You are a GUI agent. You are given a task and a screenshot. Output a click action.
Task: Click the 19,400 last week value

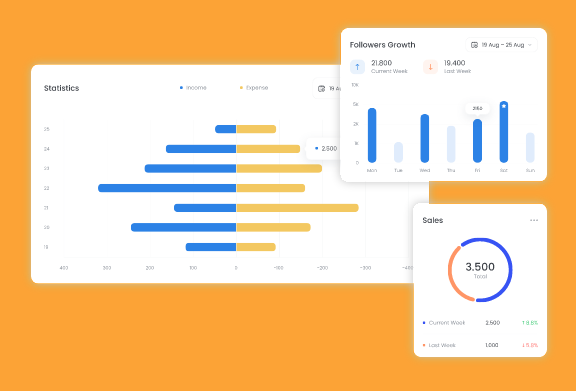coord(454,63)
